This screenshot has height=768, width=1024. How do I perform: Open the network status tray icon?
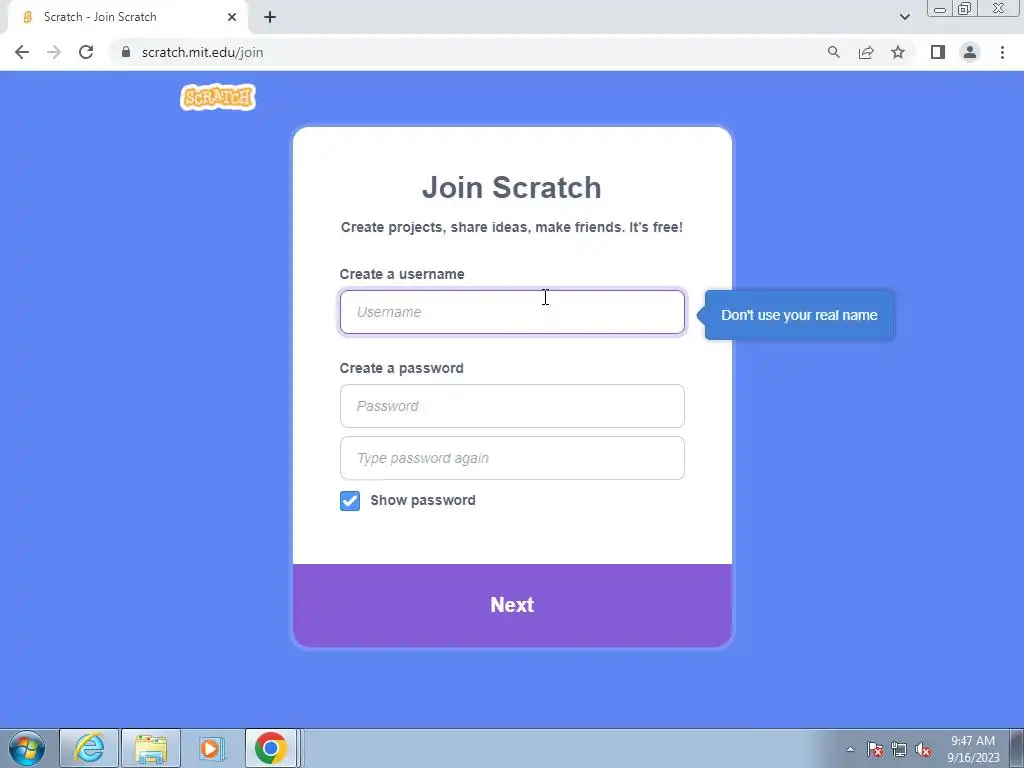(x=899, y=749)
